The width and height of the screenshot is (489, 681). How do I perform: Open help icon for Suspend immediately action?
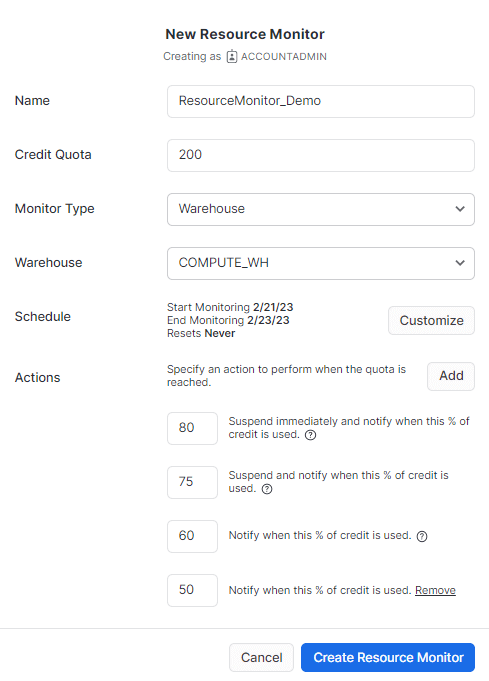click(x=311, y=435)
